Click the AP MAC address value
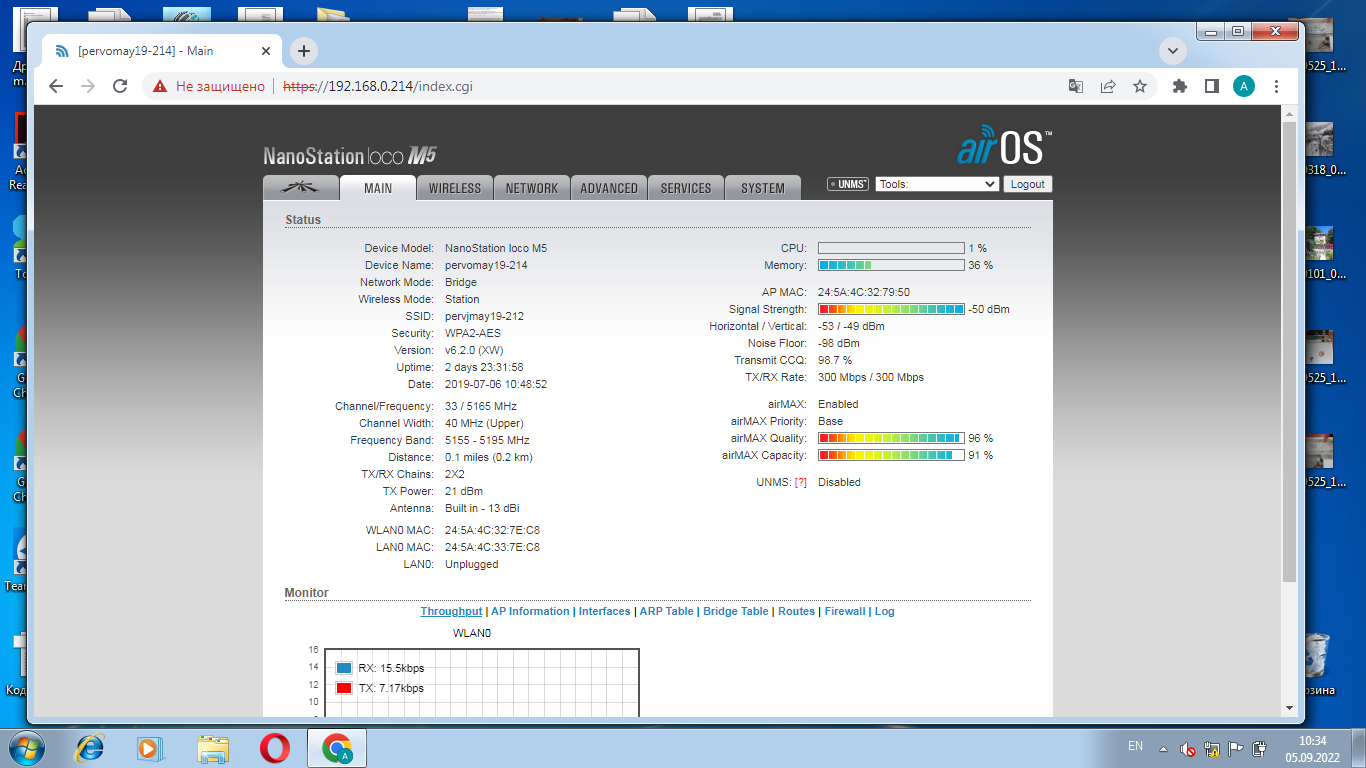 [864, 292]
